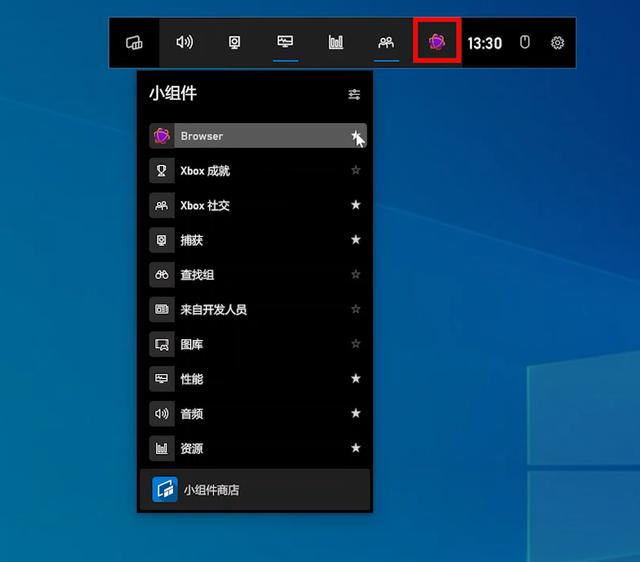Unfavorite the 捕获 widget star
Image resolution: width=640 pixels, height=562 pixels.
tap(356, 239)
